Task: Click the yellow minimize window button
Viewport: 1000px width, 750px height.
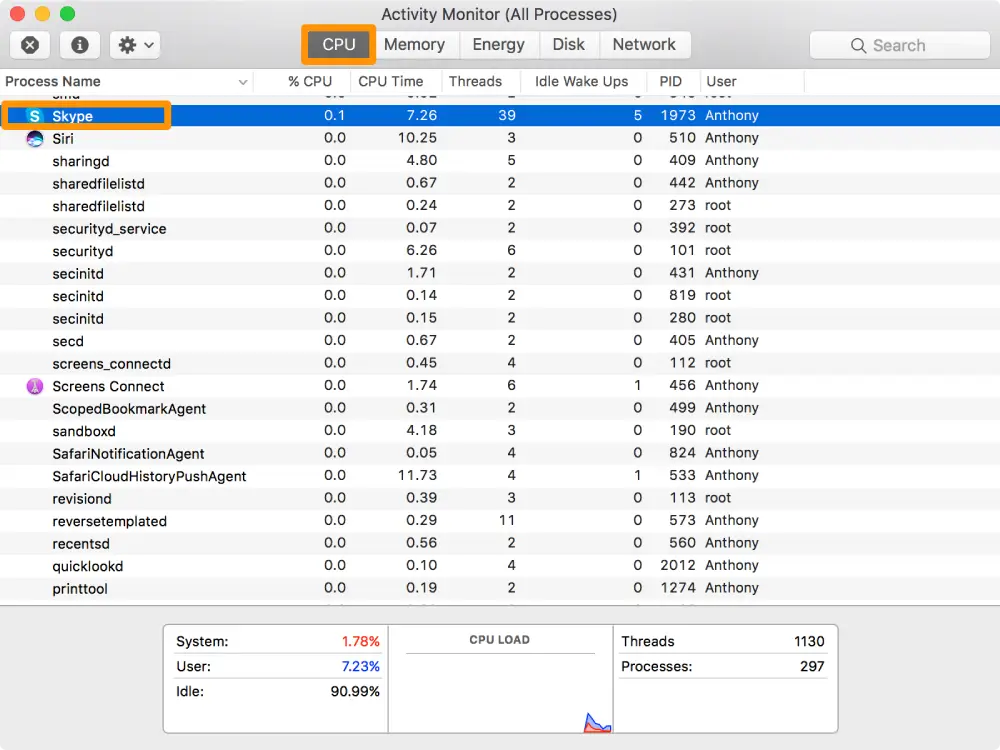Action: click(x=42, y=13)
